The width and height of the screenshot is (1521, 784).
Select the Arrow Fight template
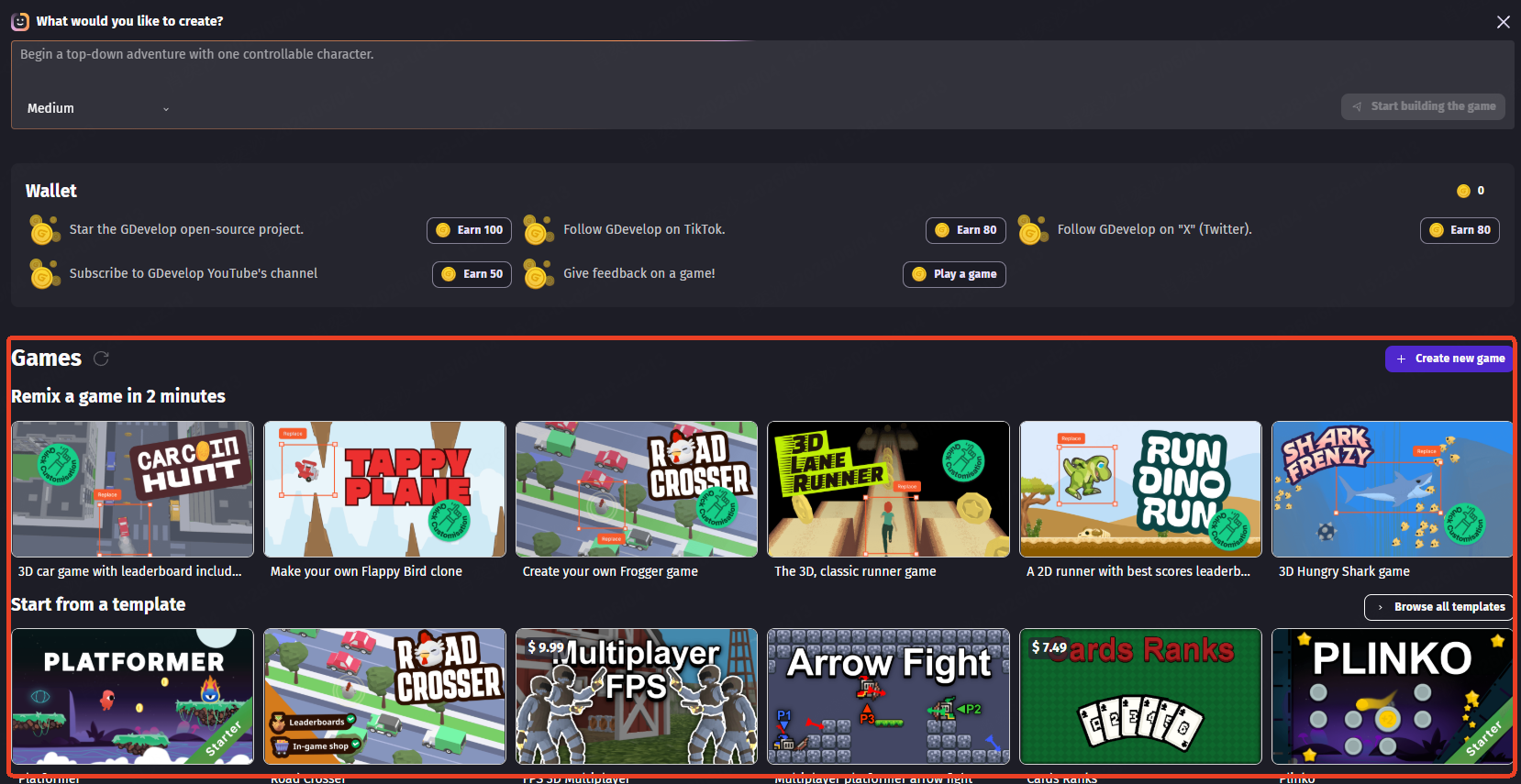[x=889, y=697]
